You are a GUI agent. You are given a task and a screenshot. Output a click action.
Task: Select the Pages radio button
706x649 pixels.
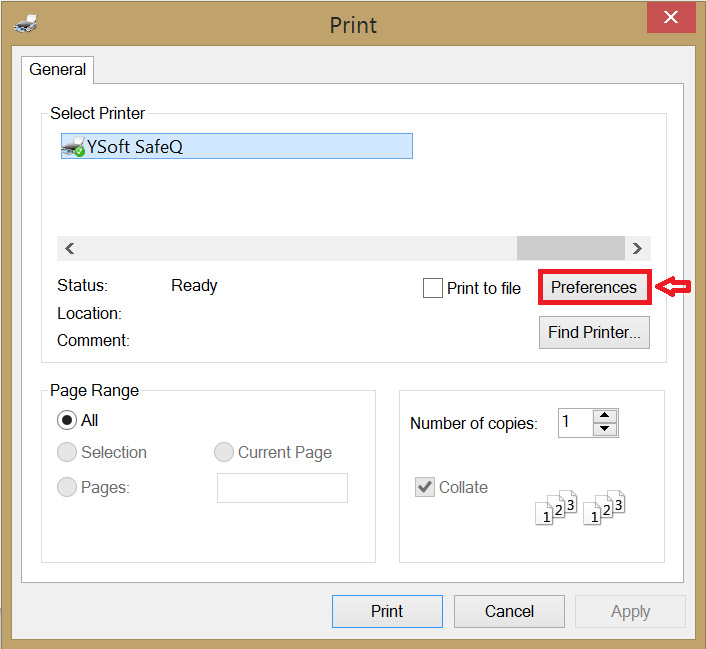click(67, 488)
